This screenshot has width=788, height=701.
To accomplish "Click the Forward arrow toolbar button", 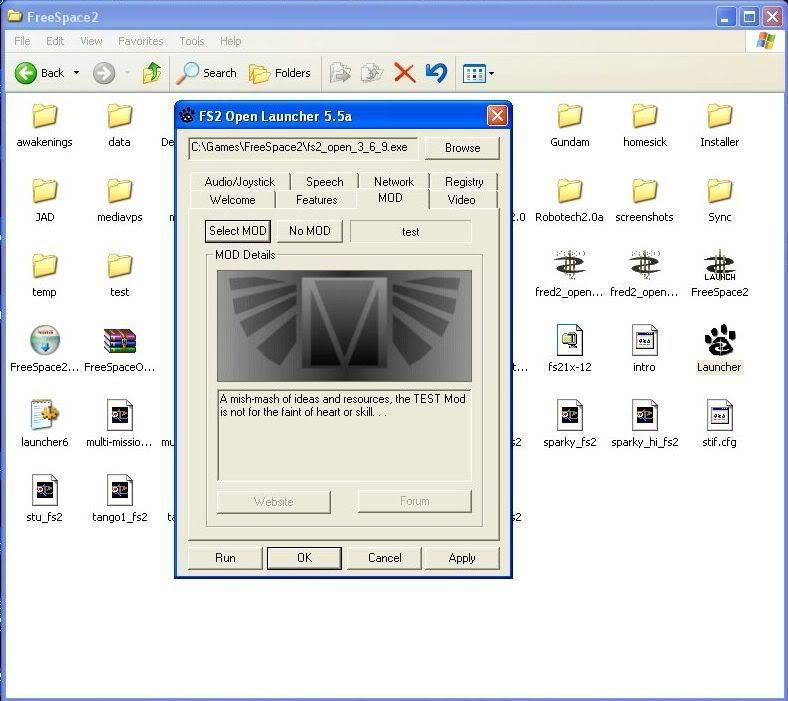I will click(x=104, y=73).
